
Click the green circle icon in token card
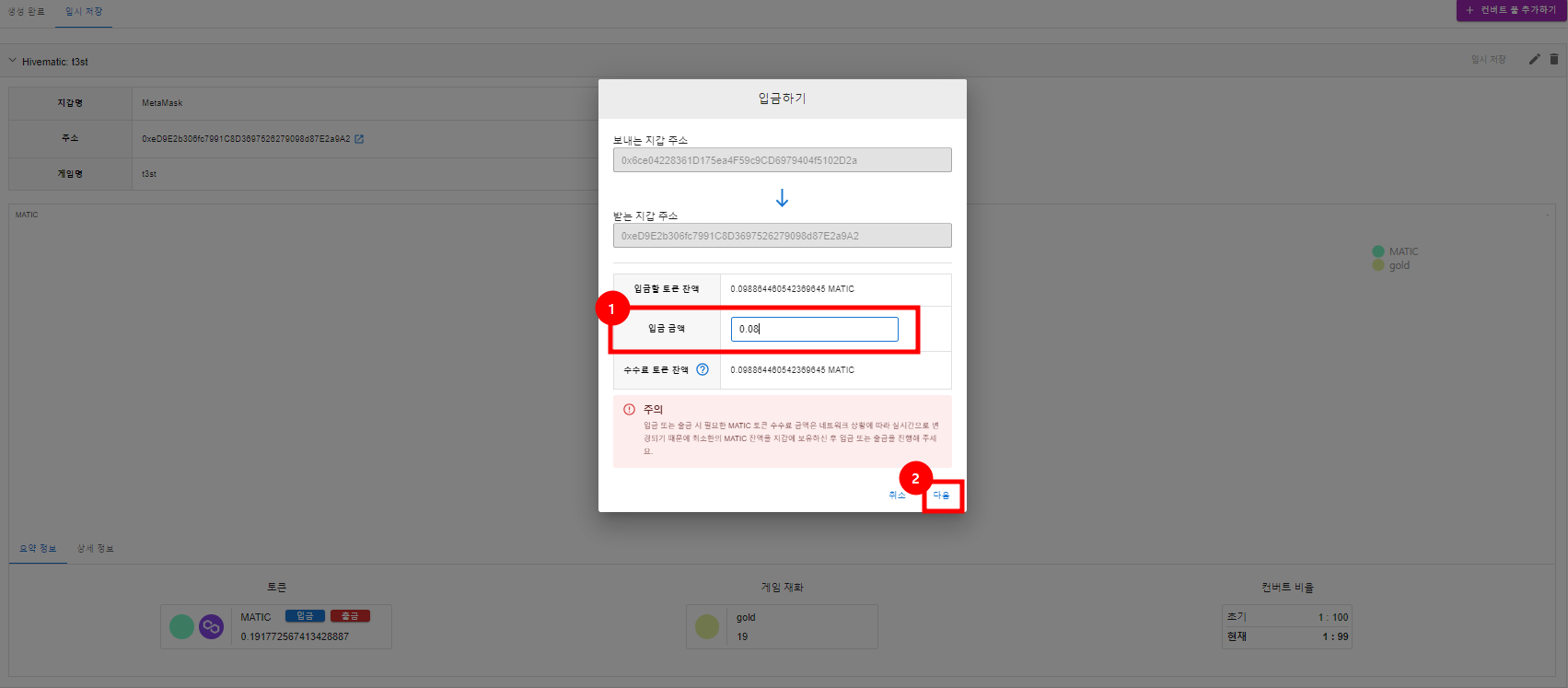coord(182,627)
